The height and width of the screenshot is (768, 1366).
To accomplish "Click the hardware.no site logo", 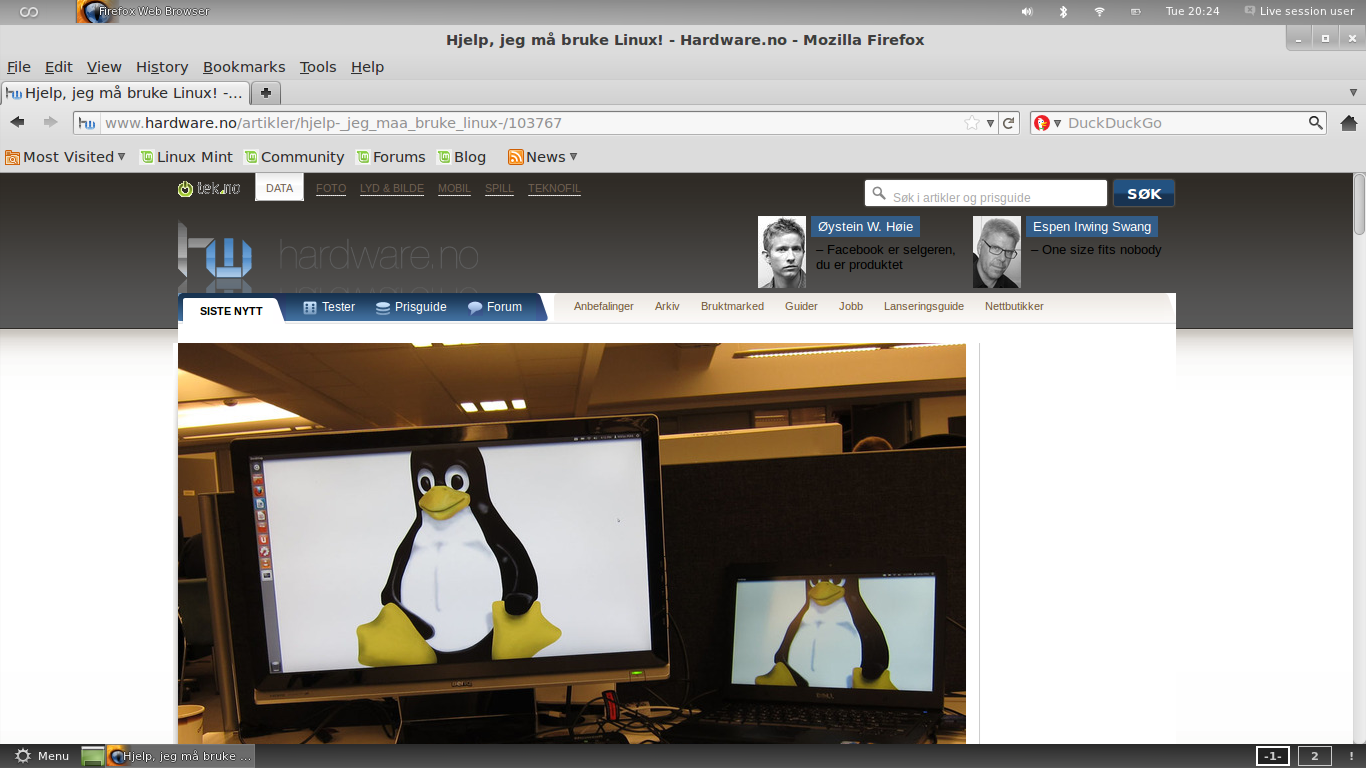I will [328, 257].
